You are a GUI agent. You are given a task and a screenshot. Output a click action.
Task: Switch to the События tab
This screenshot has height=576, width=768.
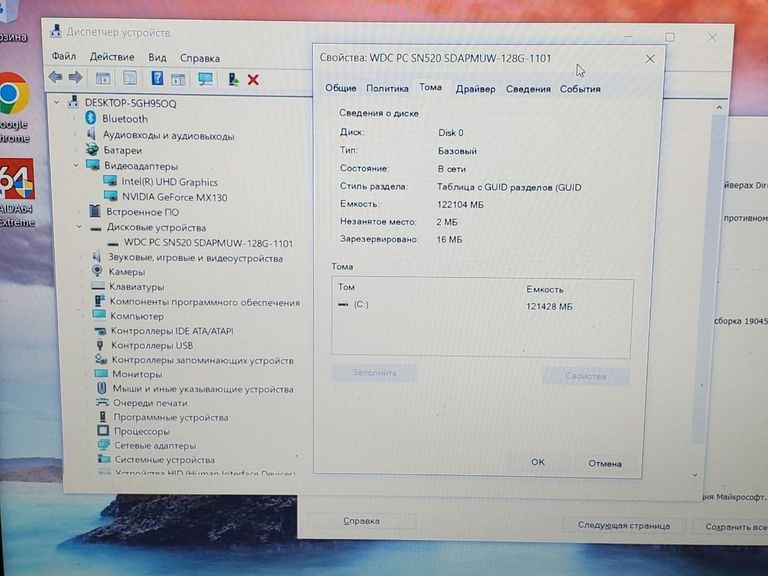580,89
